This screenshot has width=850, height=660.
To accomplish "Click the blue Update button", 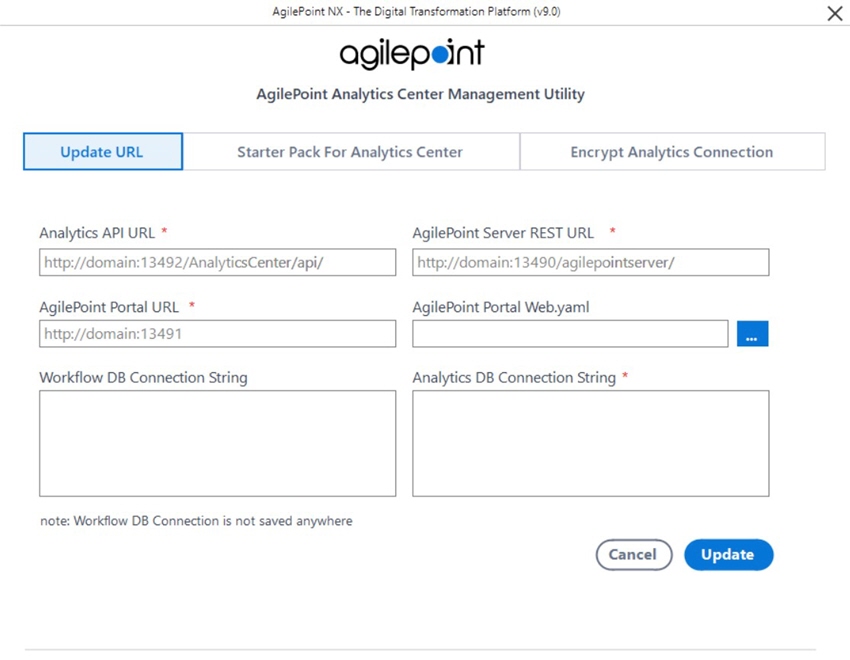I will 729,554.
